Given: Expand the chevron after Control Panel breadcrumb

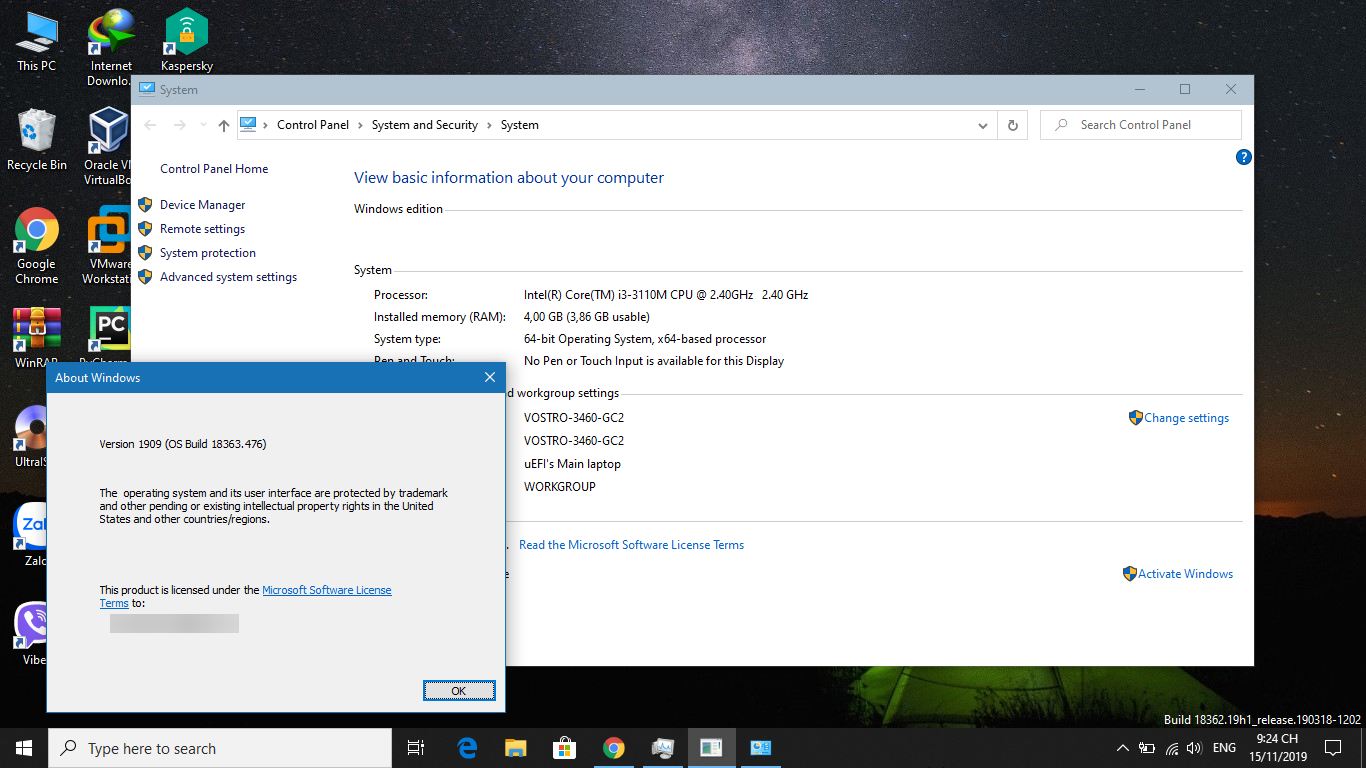Looking at the screenshot, I should tap(360, 125).
